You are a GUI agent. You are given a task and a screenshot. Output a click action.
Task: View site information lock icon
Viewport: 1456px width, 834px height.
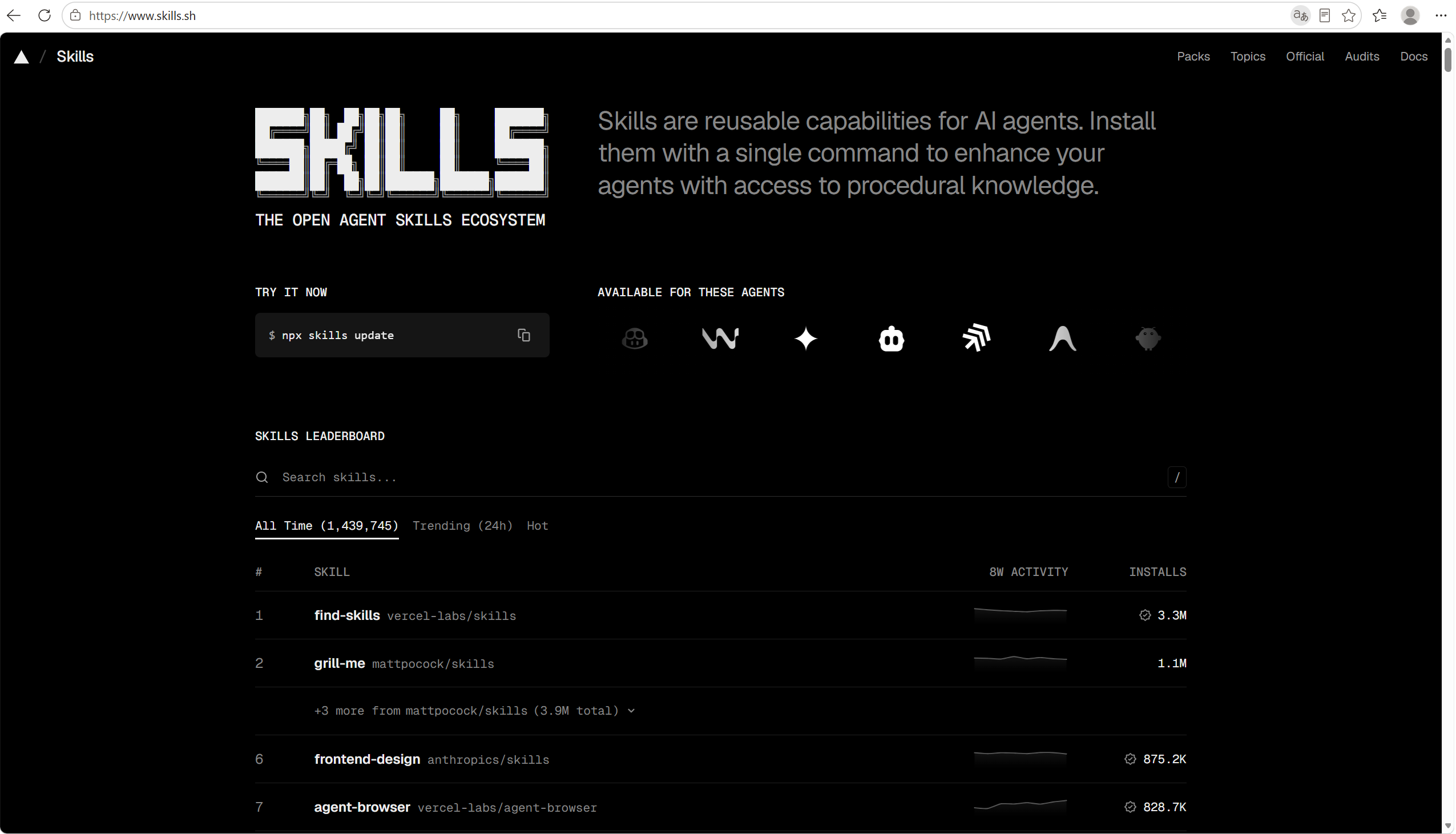coord(75,15)
